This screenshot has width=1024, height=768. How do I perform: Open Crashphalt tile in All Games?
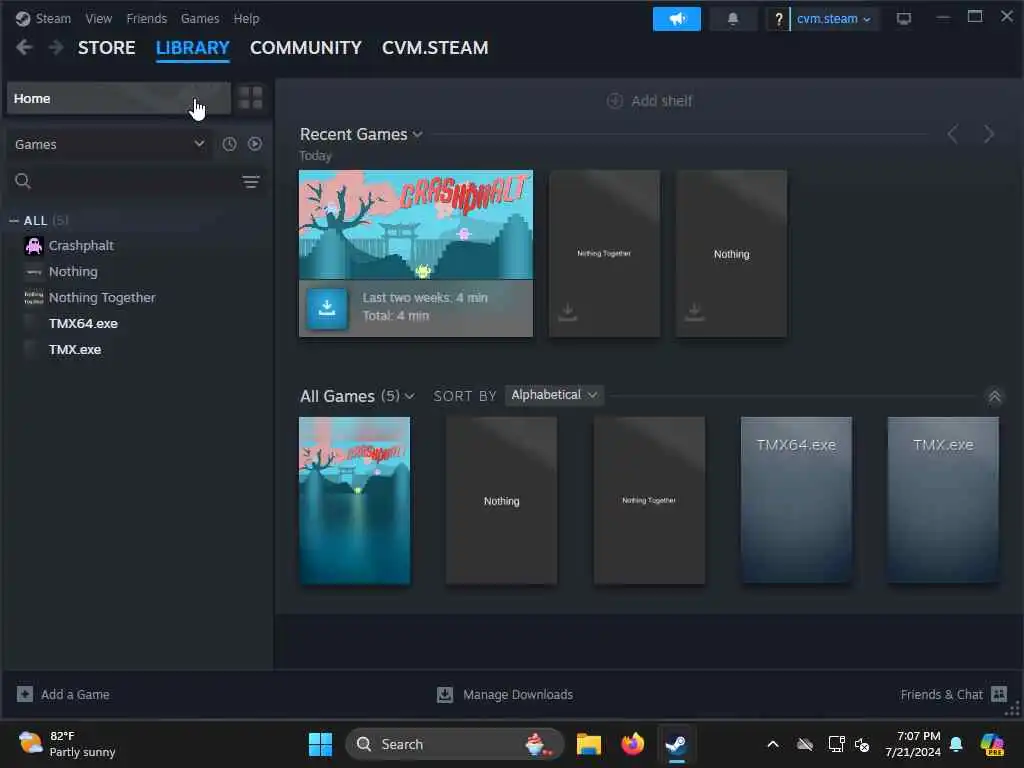pyautogui.click(x=355, y=500)
